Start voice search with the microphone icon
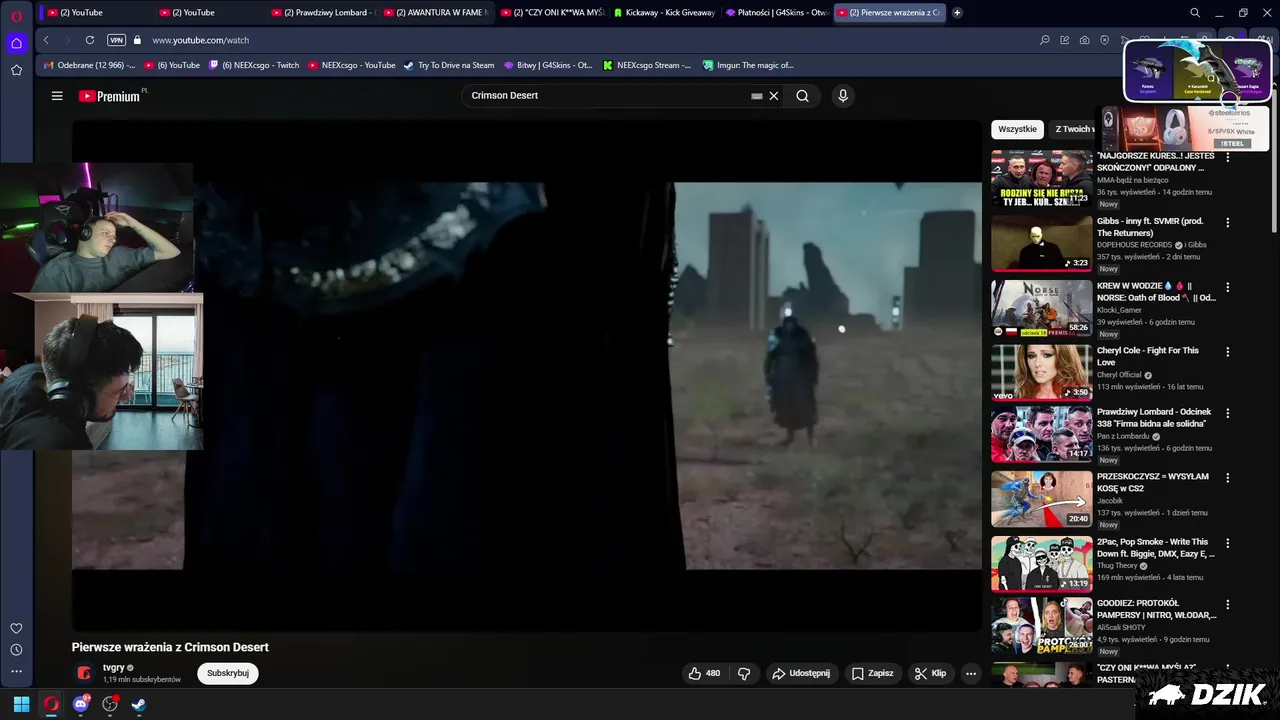Image resolution: width=1280 pixels, height=720 pixels. pos(843,96)
